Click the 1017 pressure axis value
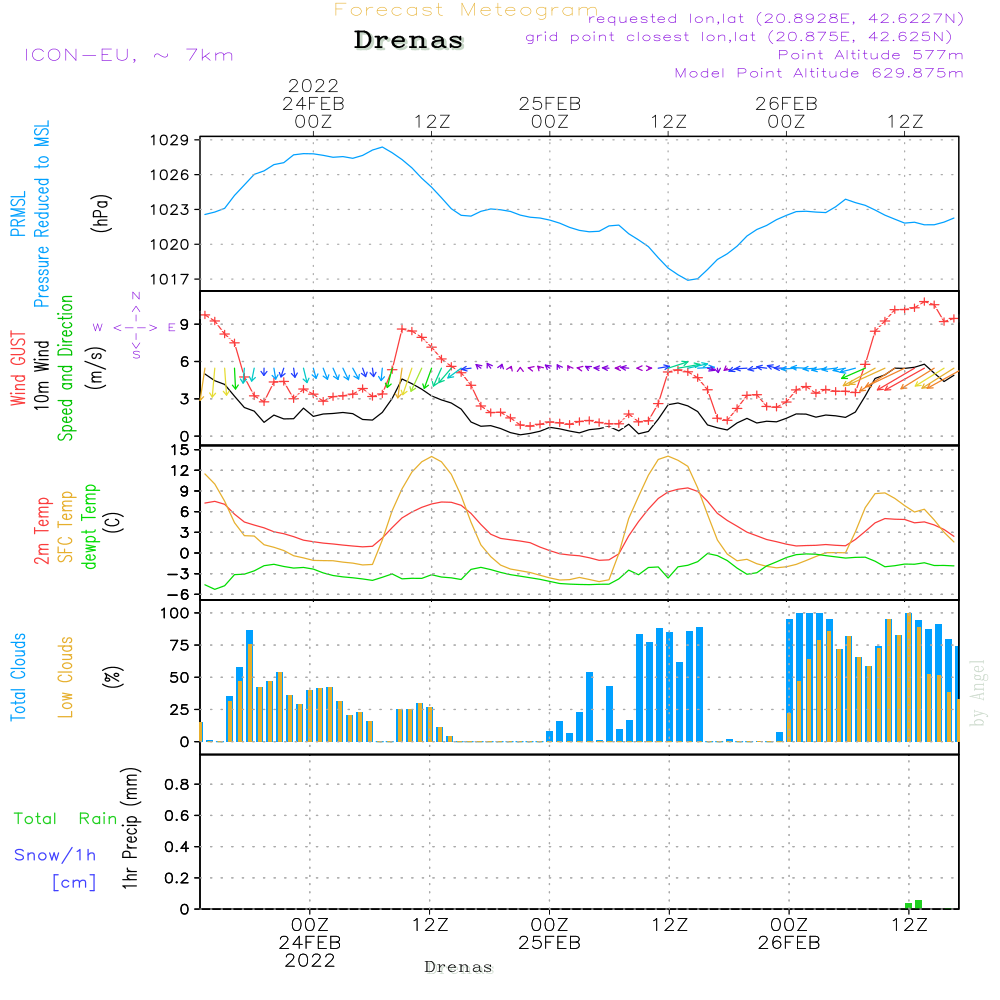The height and width of the screenshot is (1000, 1000). 169,279
